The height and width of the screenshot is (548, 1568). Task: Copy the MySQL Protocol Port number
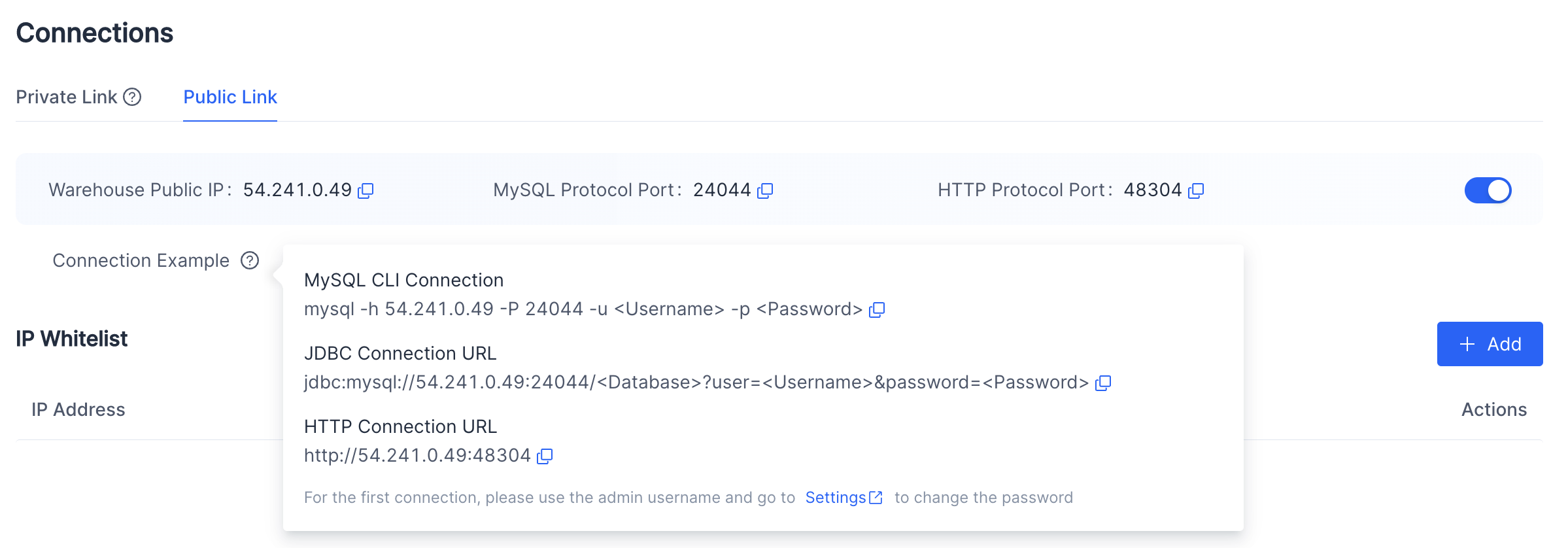765,190
